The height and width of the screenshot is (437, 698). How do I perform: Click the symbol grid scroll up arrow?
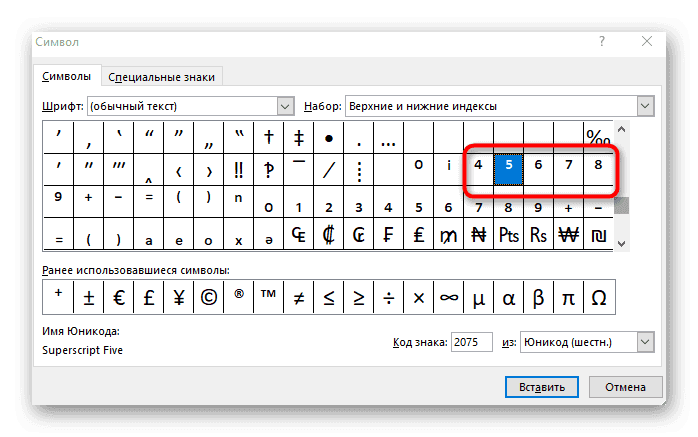[x=621, y=129]
